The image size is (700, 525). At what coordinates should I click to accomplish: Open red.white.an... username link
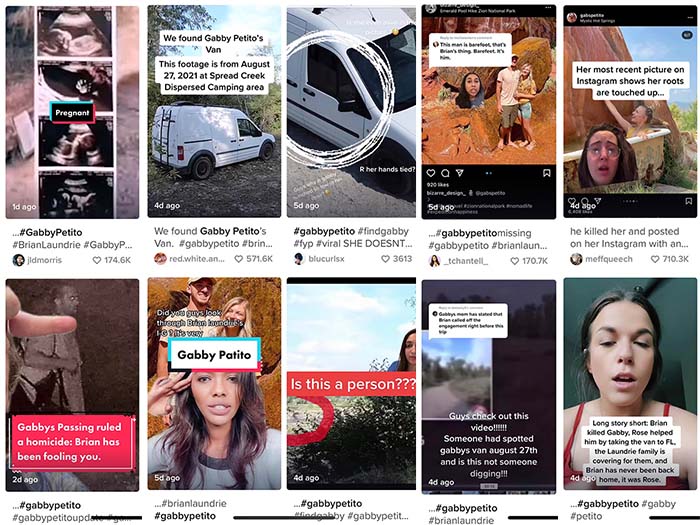(x=197, y=259)
